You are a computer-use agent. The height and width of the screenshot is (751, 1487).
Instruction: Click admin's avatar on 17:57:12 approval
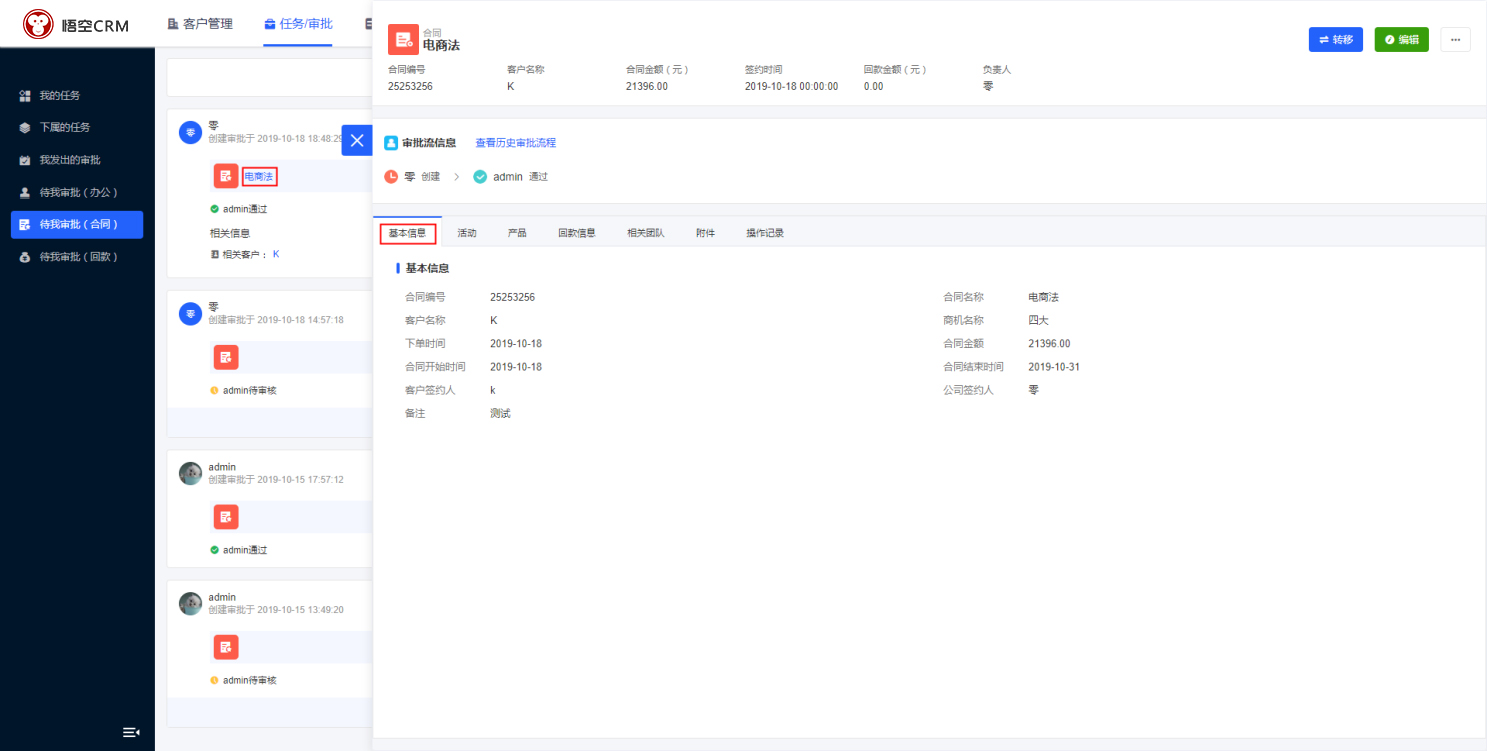coord(190,473)
